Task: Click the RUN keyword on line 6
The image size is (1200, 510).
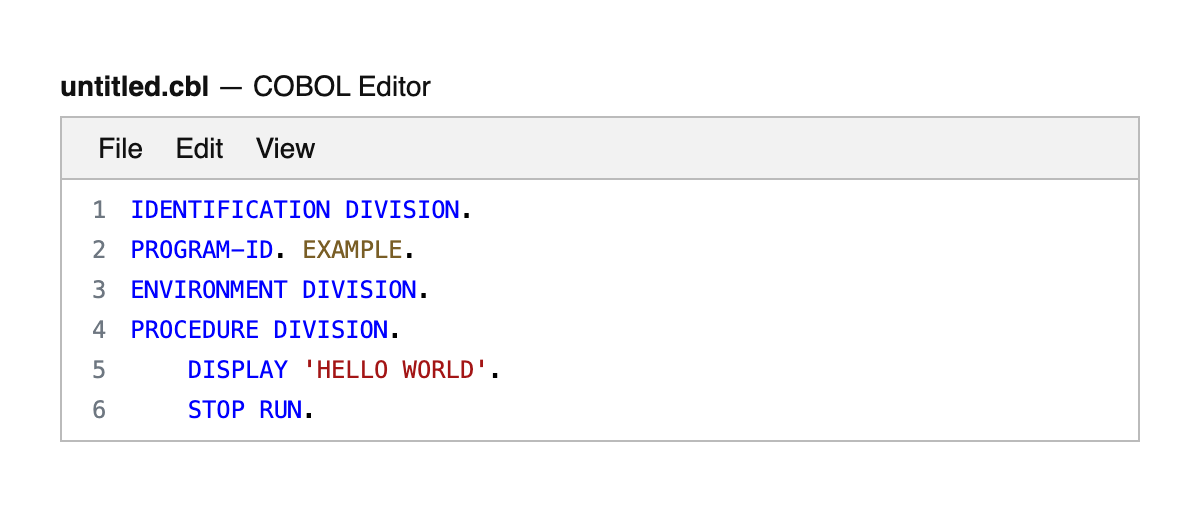Action: [280, 410]
